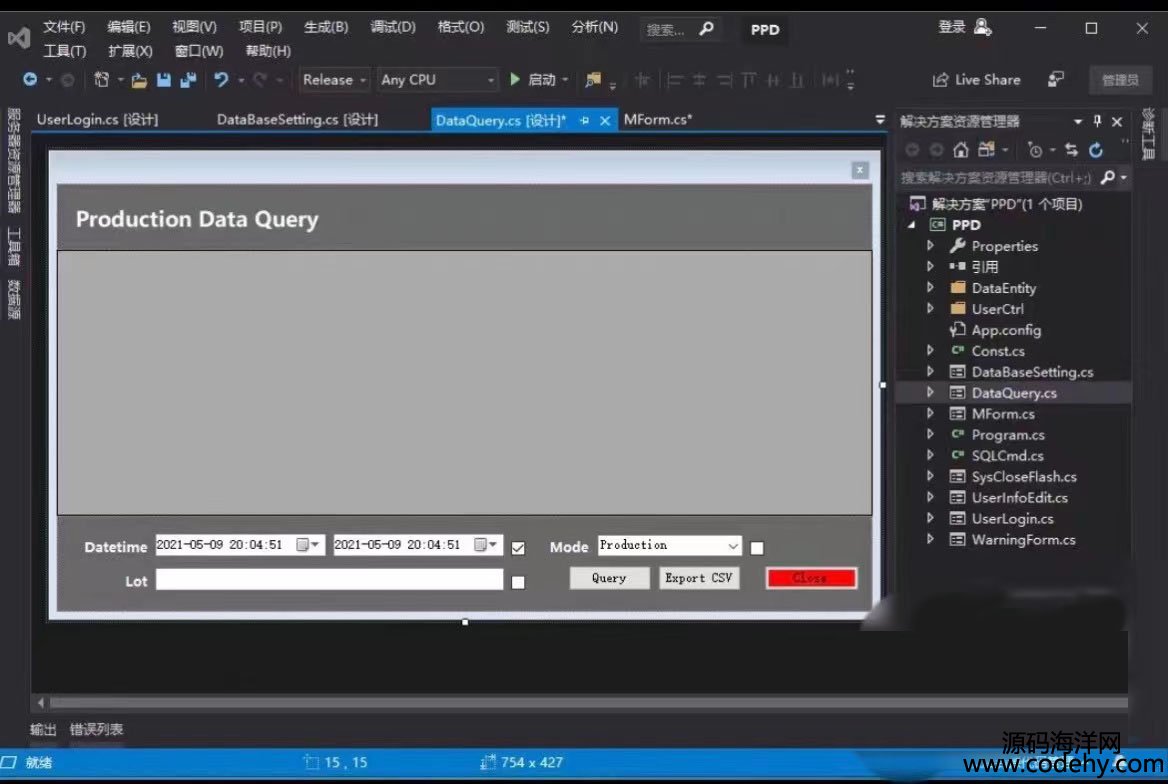This screenshot has height=784, width=1168.
Task: Refresh the Solution Explorer
Action: [x=1096, y=150]
